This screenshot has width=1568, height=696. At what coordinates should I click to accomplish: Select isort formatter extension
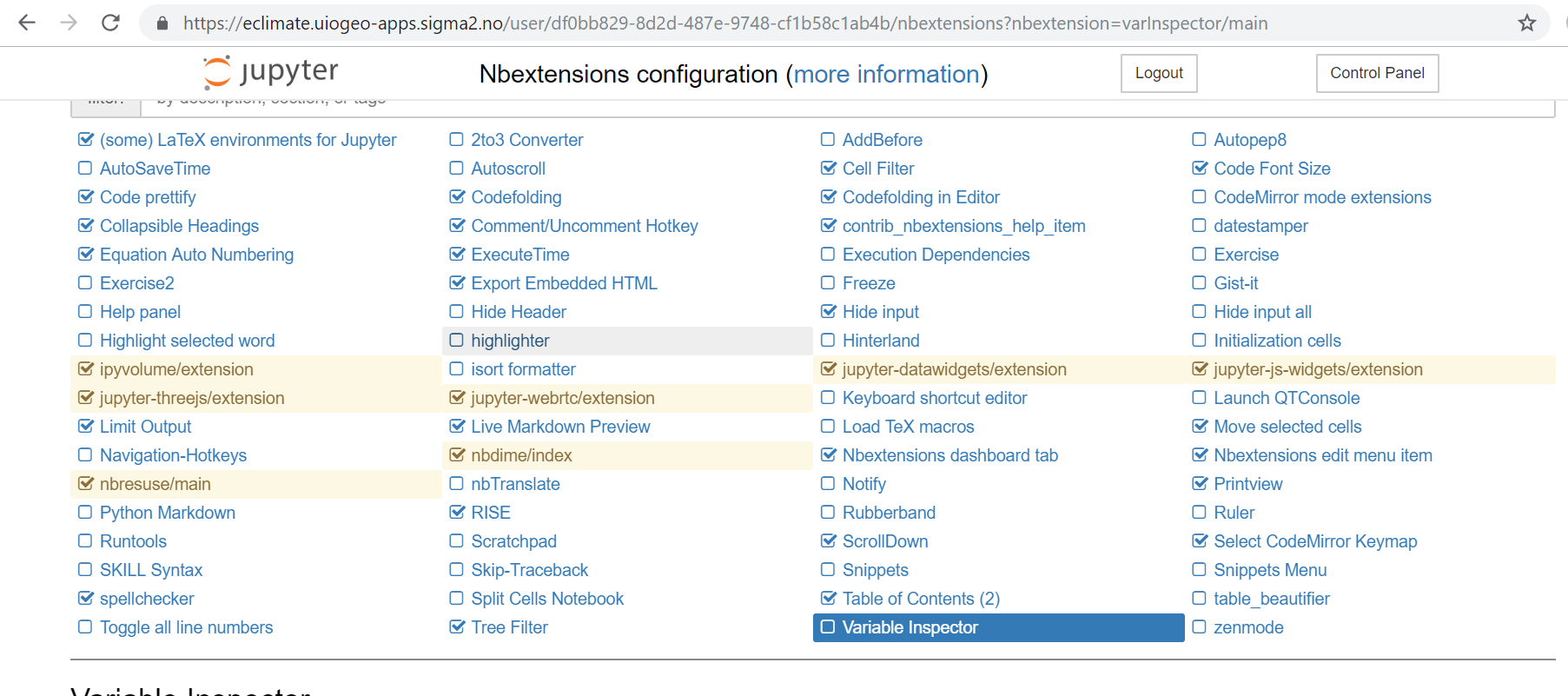click(523, 369)
